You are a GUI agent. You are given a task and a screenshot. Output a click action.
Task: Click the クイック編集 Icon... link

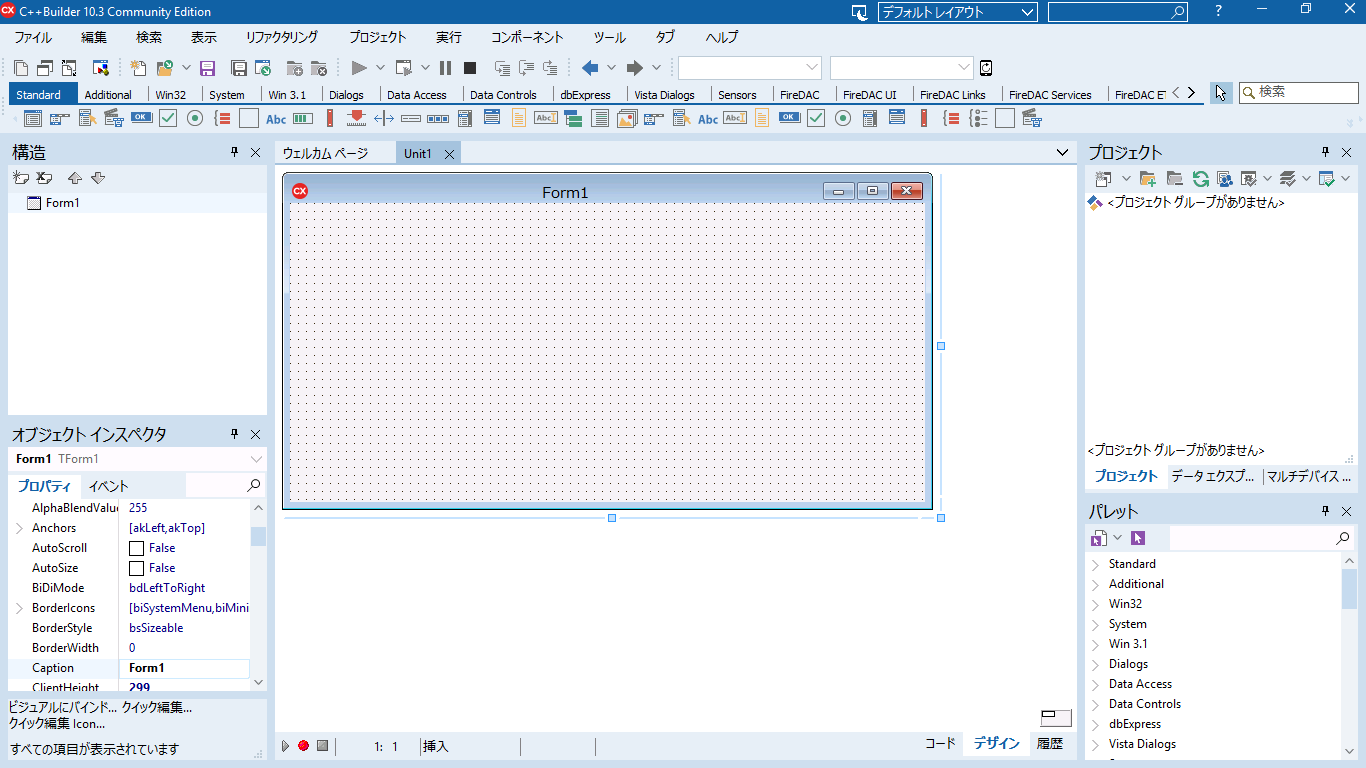pyautogui.click(x=57, y=723)
